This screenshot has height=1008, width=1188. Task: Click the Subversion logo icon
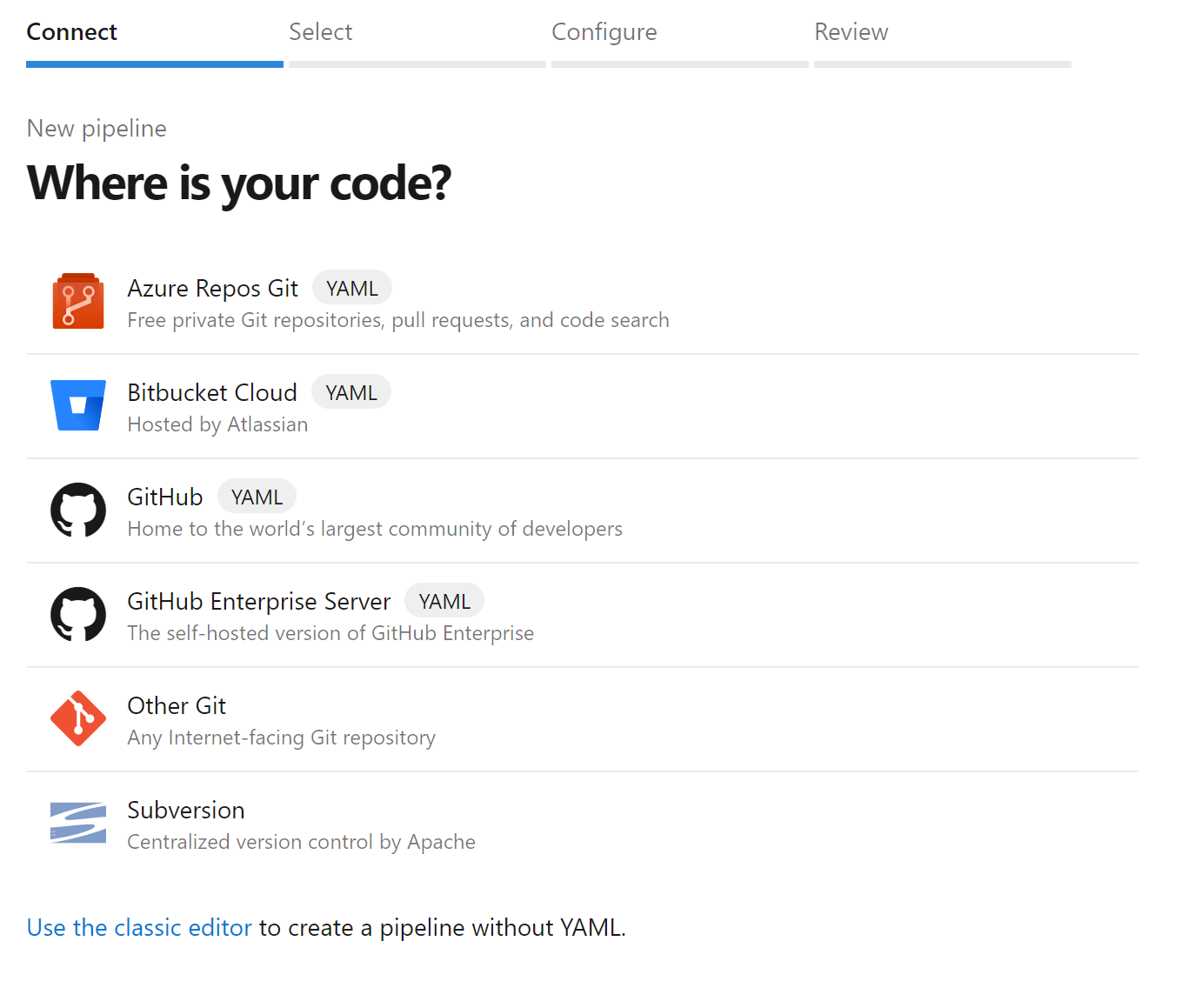tap(78, 823)
